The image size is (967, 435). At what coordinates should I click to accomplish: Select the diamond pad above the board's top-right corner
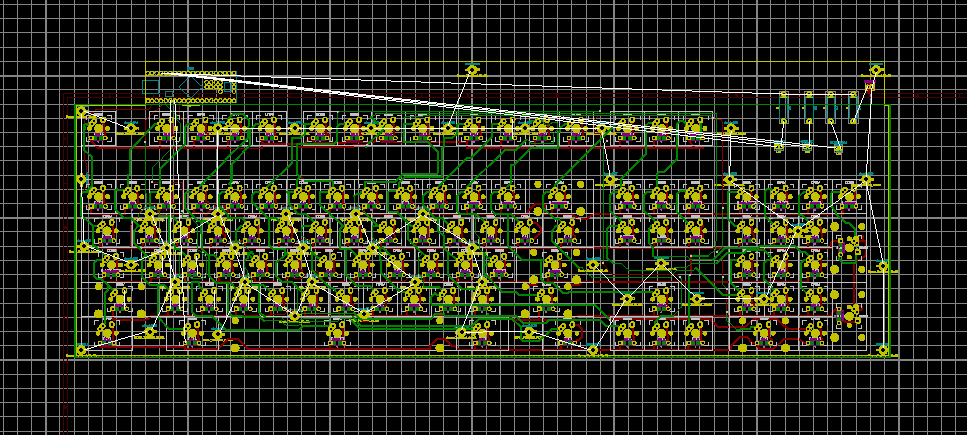coord(877,71)
